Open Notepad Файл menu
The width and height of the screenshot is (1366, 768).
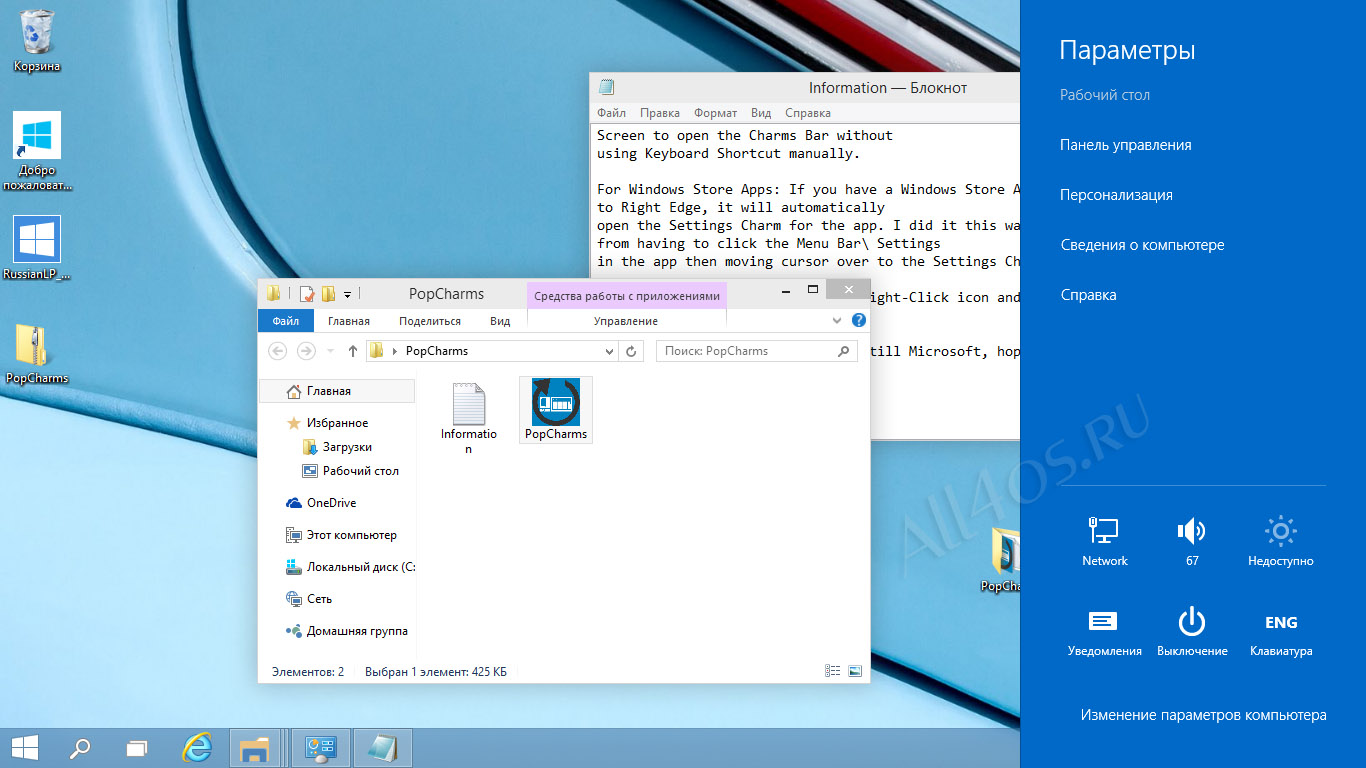click(x=612, y=113)
